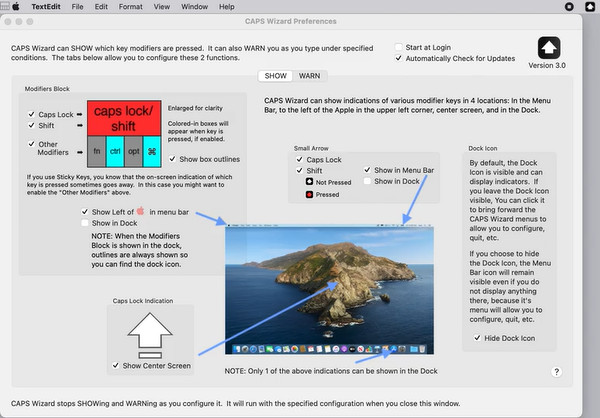Toggle Shift in Small Arrow section

(x=299, y=170)
